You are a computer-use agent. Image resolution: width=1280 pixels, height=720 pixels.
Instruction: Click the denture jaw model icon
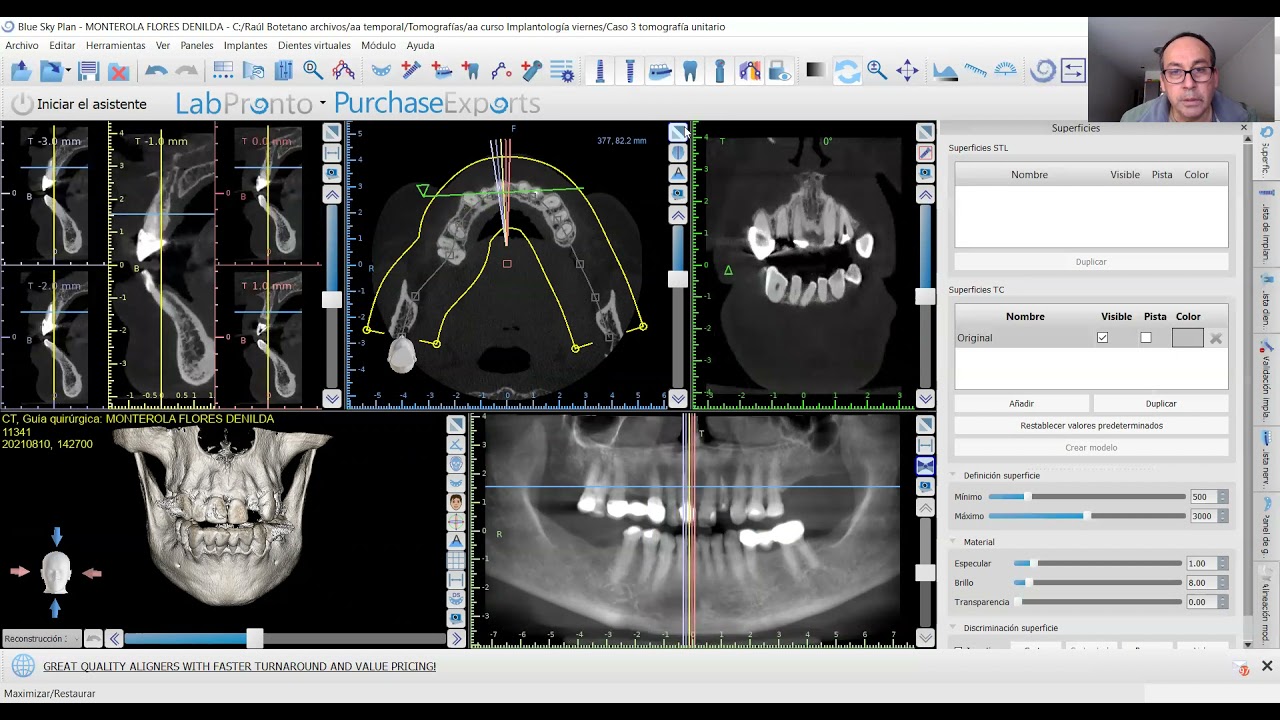pos(660,71)
